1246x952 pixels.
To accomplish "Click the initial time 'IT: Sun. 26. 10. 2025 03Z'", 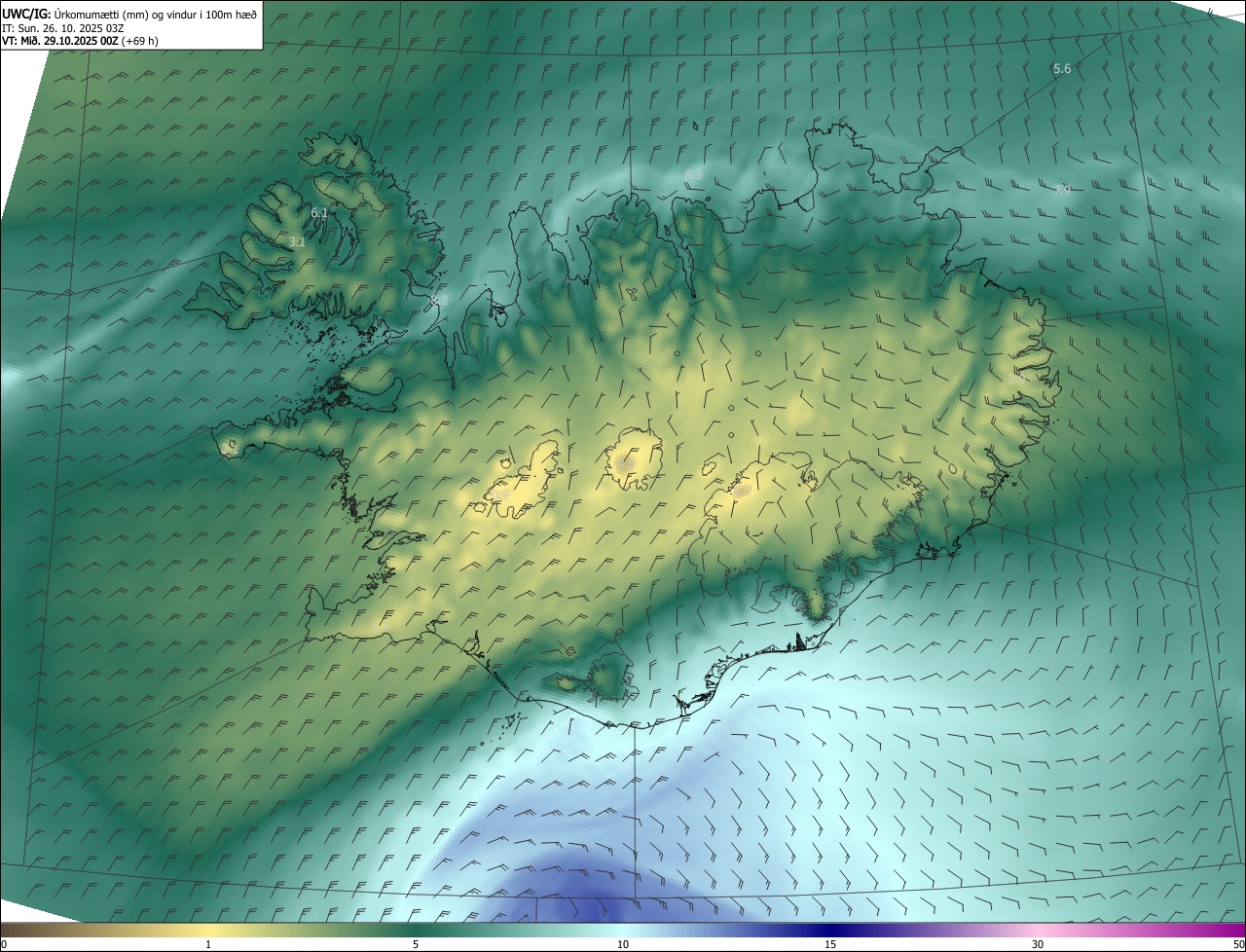I will tap(63, 28).
